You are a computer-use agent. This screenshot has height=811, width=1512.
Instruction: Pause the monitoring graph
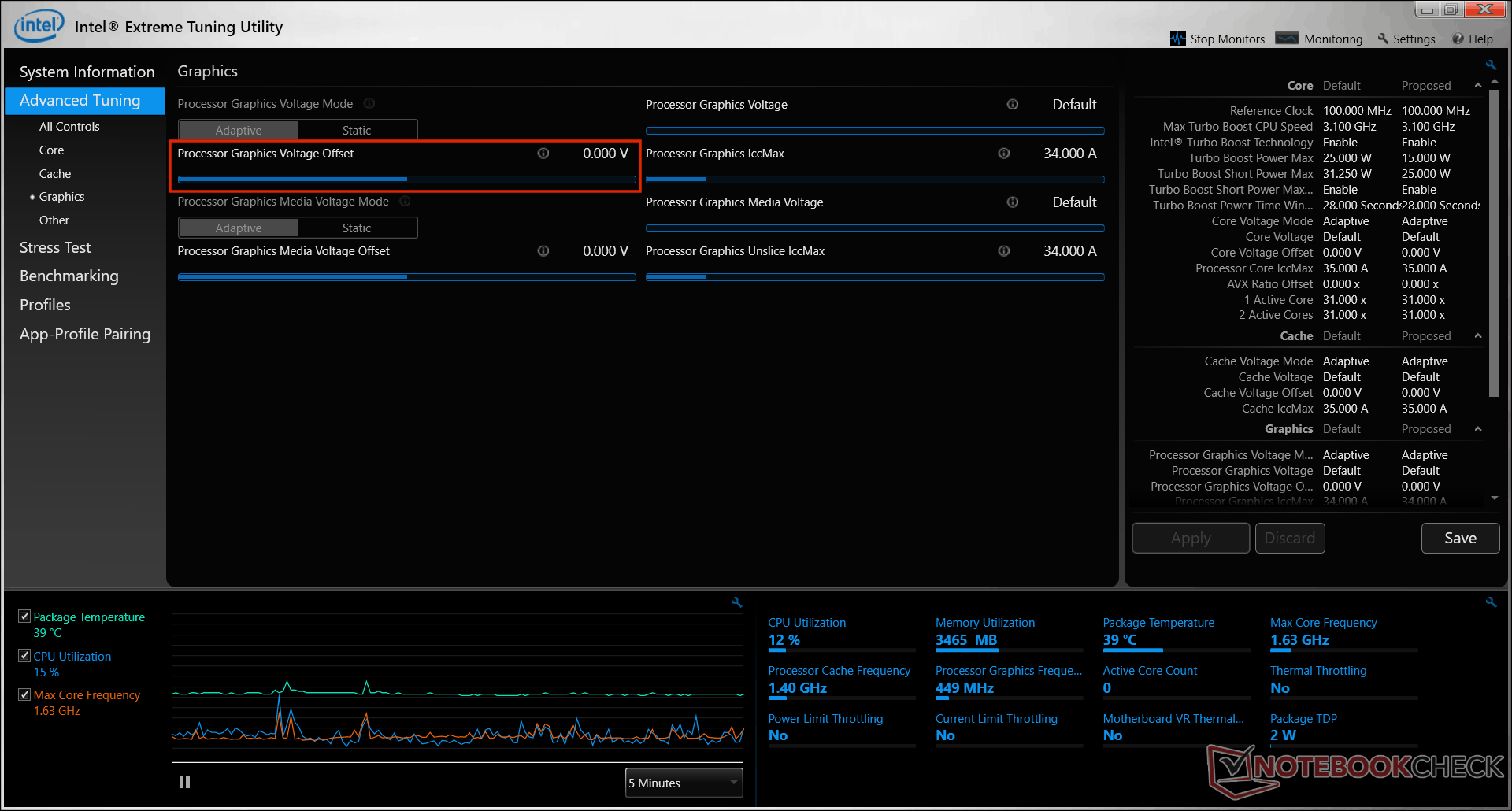[x=184, y=782]
